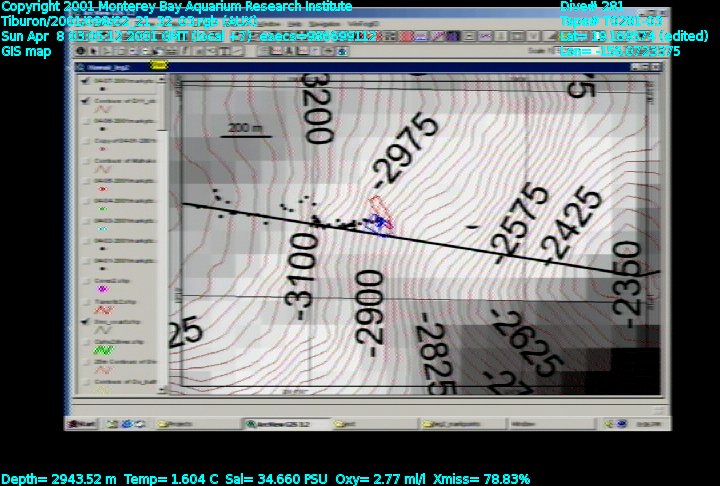720x486 pixels.
Task: Open the Window menu
Action: [268, 23]
